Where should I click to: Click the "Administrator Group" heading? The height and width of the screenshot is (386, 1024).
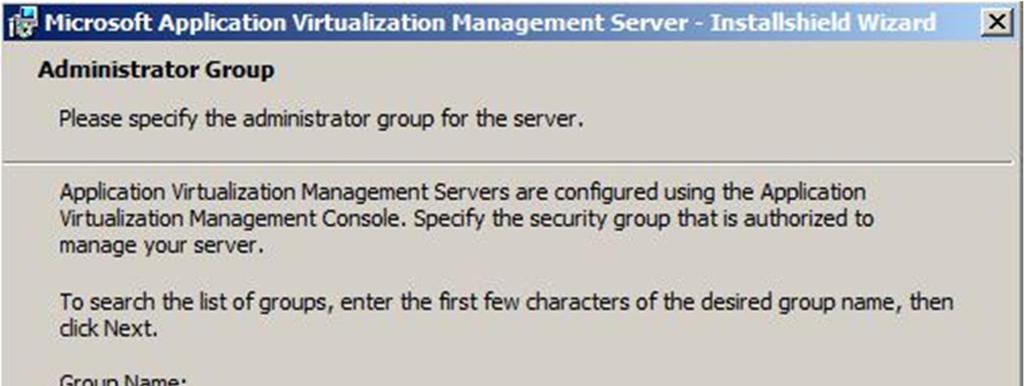point(156,71)
